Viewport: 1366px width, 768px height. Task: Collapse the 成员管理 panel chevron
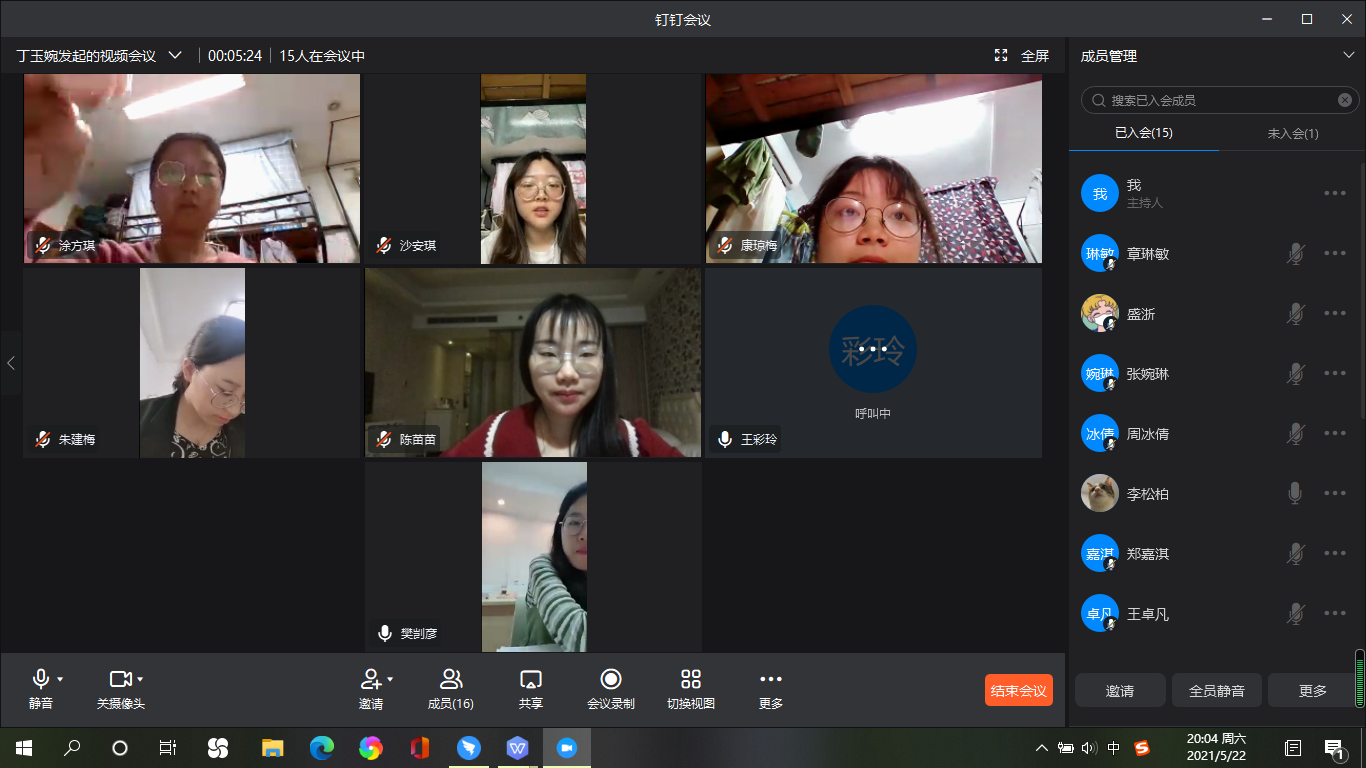point(1348,56)
